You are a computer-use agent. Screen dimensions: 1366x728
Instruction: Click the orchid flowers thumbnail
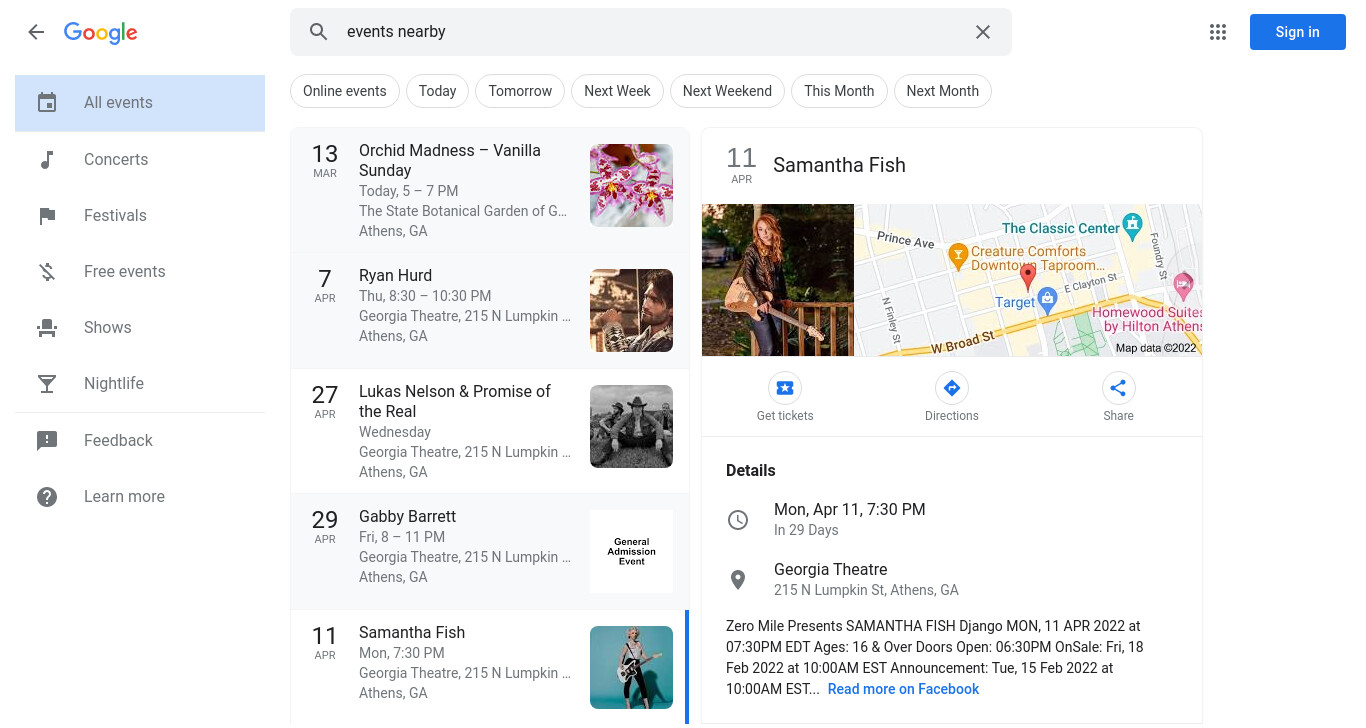tap(631, 185)
